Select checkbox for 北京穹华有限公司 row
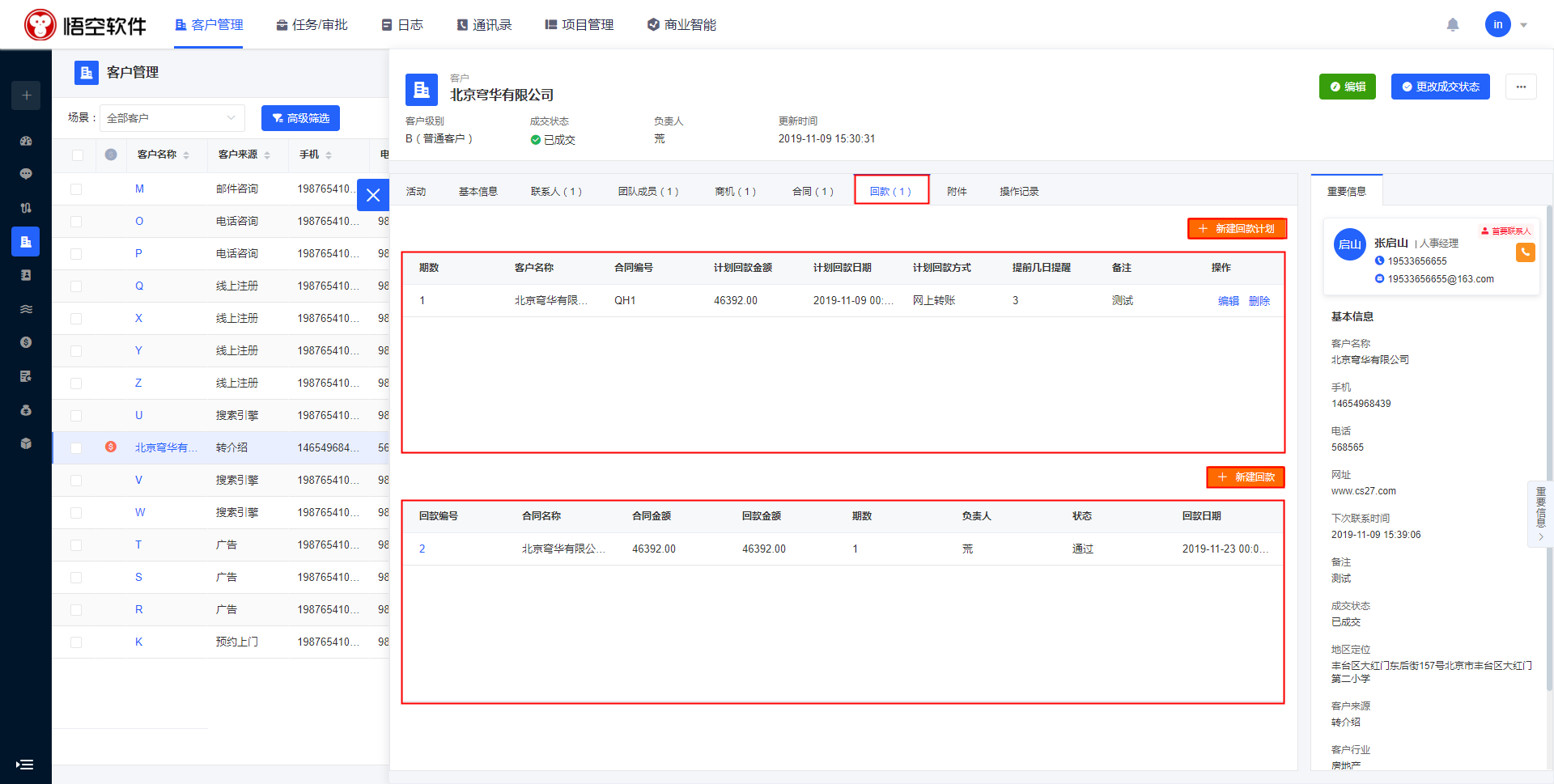This screenshot has height=784, width=1554. [76, 448]
